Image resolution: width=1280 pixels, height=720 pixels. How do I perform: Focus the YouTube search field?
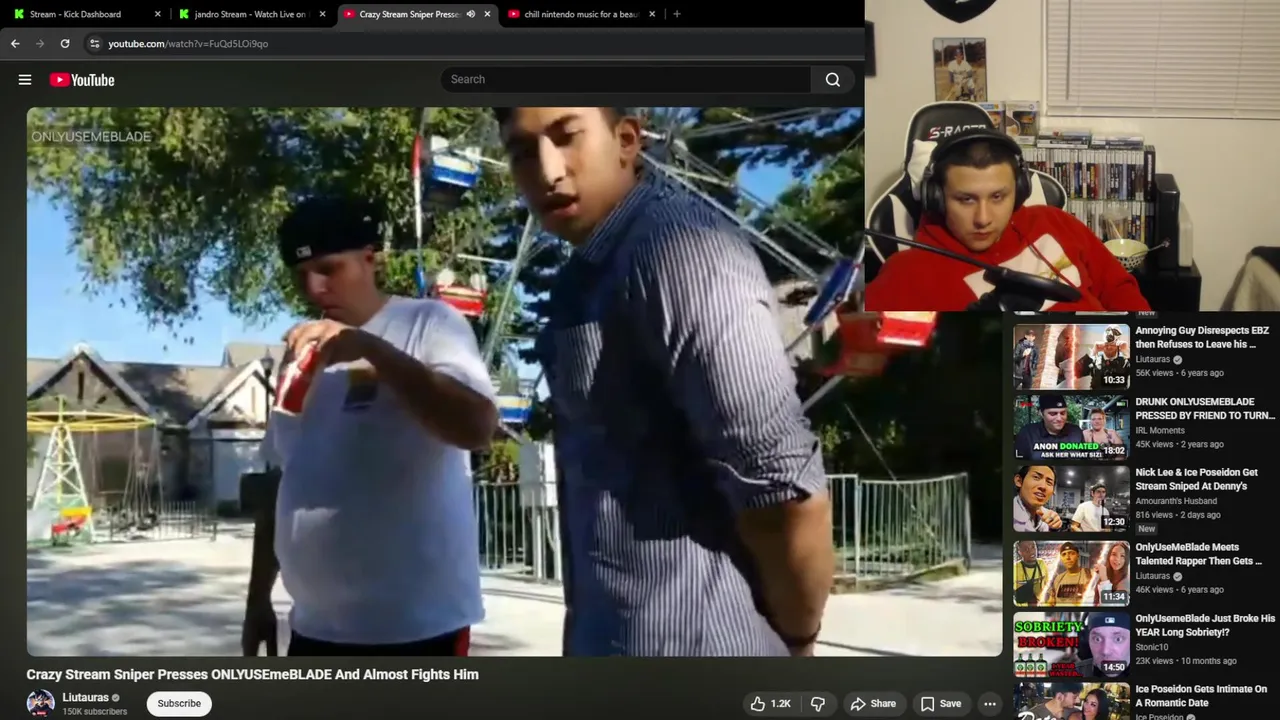(x=626, y=80)
